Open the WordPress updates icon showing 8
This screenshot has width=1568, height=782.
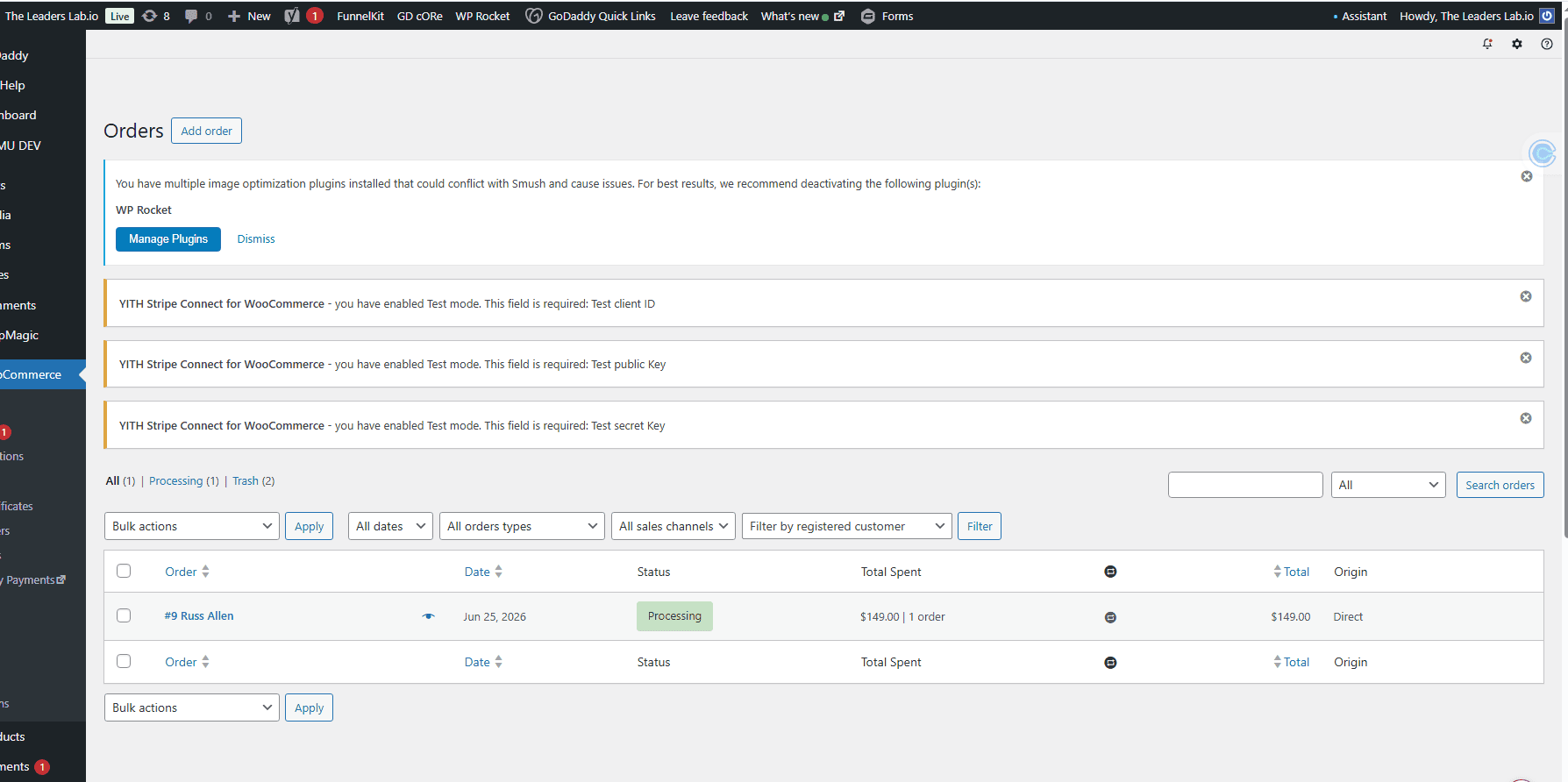pos(155,16)
